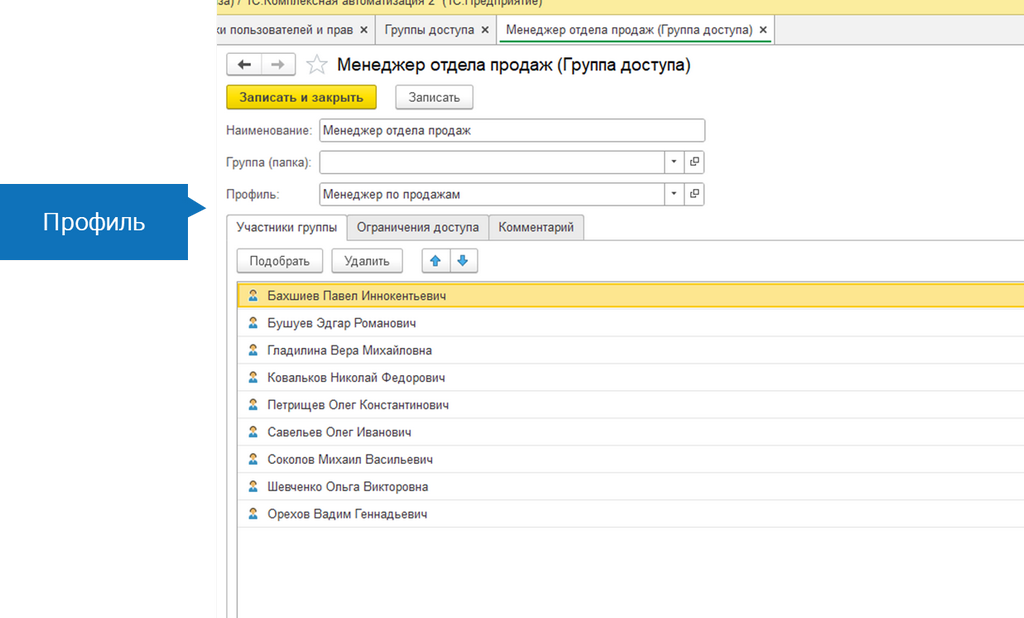Click user icon beside Петрищев Олег Константинович
Image resolution: width=1024 pixels, height=618 pixels.
coord(253,404)
